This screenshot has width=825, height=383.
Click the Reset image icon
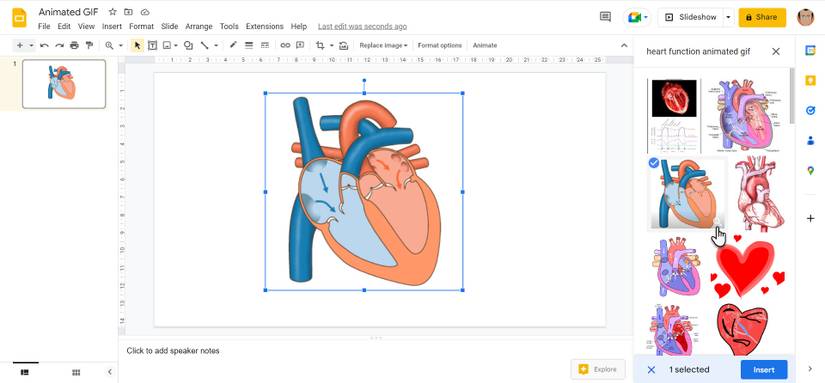(x=344, y=45)
